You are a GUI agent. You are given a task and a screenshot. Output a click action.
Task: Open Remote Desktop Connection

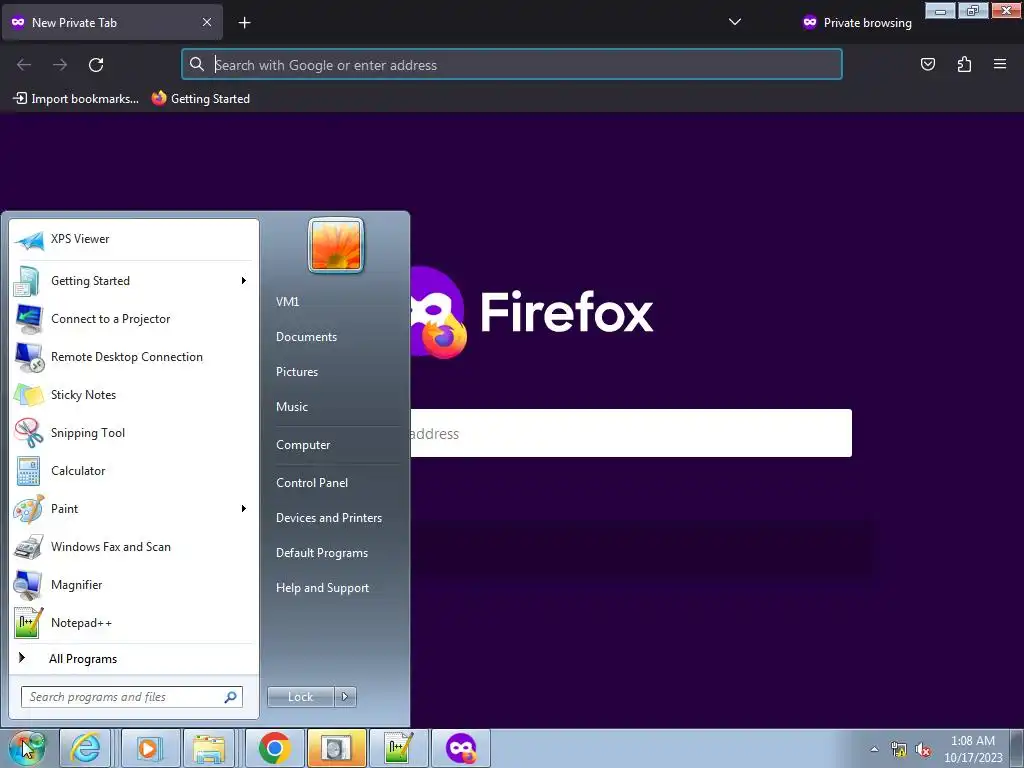[x=134, y=357]
